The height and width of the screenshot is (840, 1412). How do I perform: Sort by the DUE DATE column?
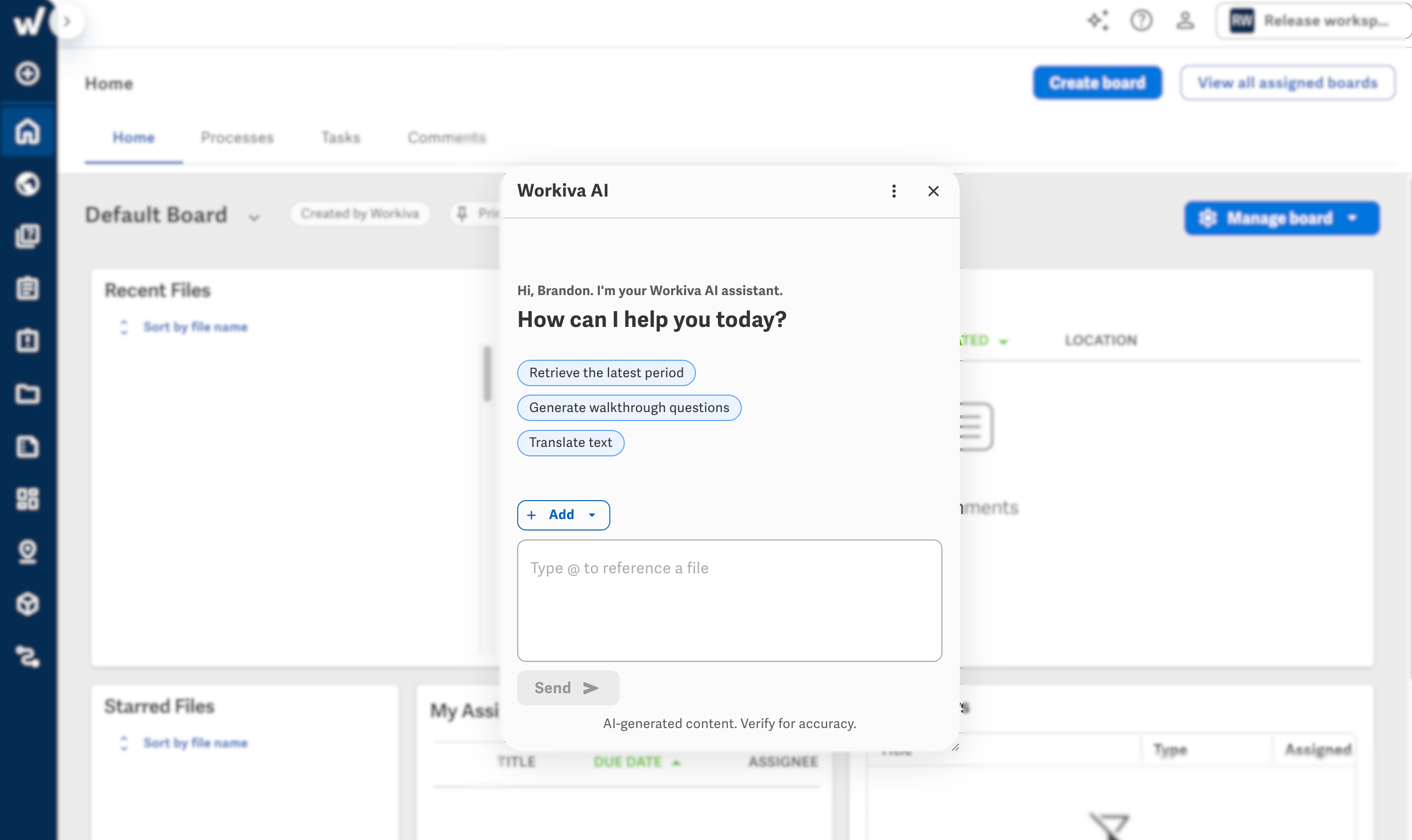click(x=636, y=762)
